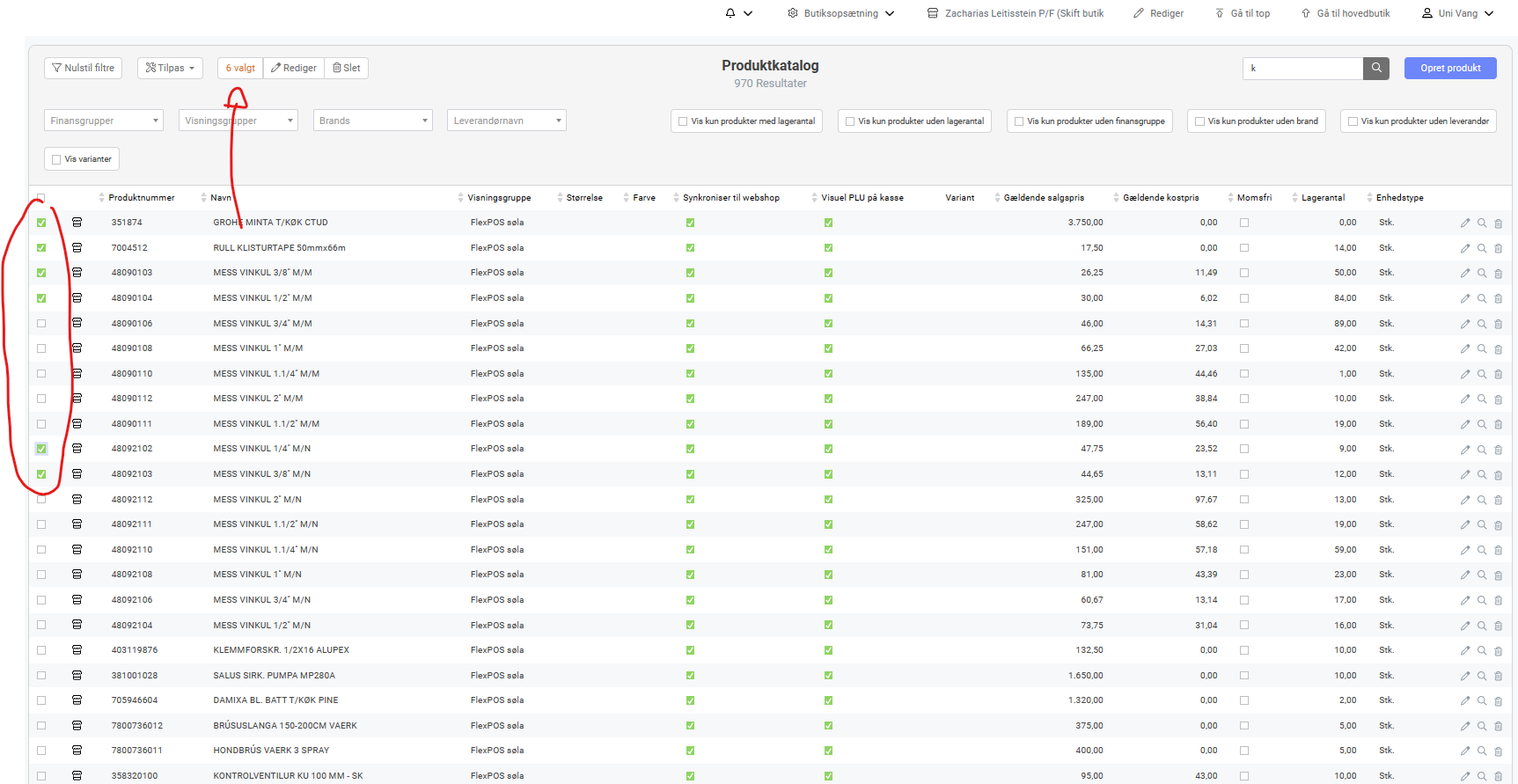
Task: Select the row checkbox for product 48090106
Action: 41,324
